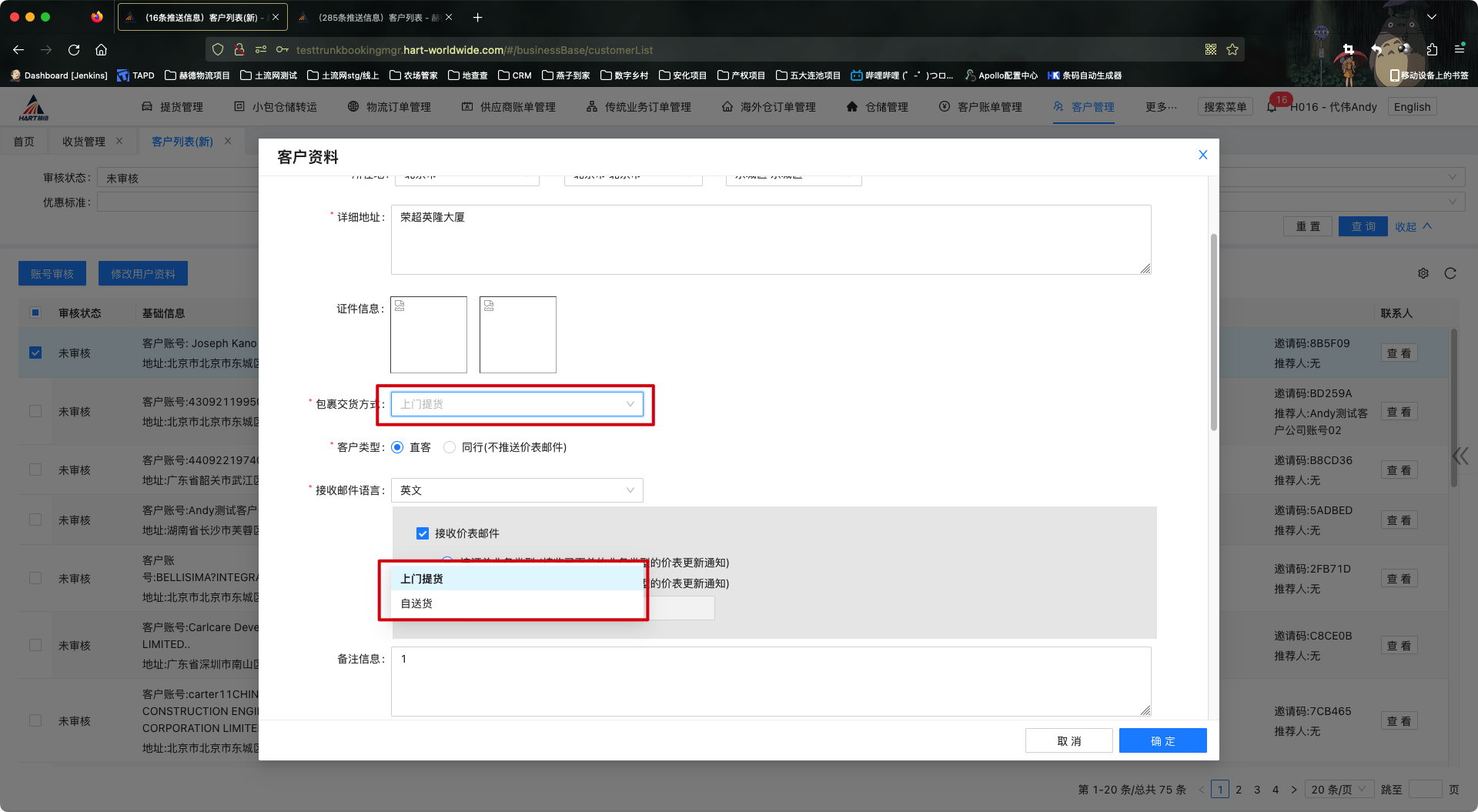Click the table settings gear icon
The image size is (1478, 812).
(x=1423, y=273)
